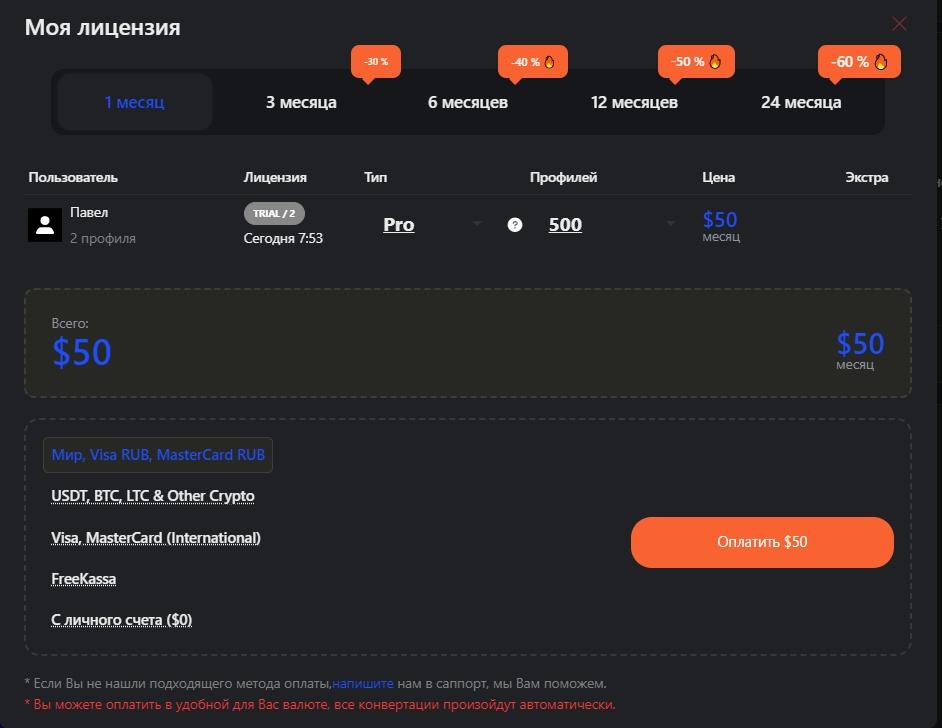The height and width of the screenshot is (728, 942).
Task: Click the Тип column header
Action: (375, 177)
